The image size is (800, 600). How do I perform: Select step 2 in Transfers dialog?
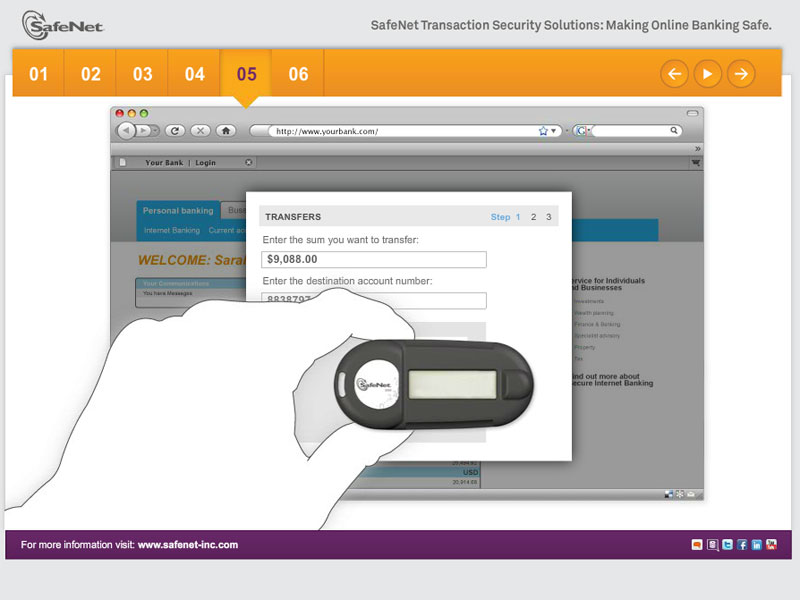[x=533, y=217]
